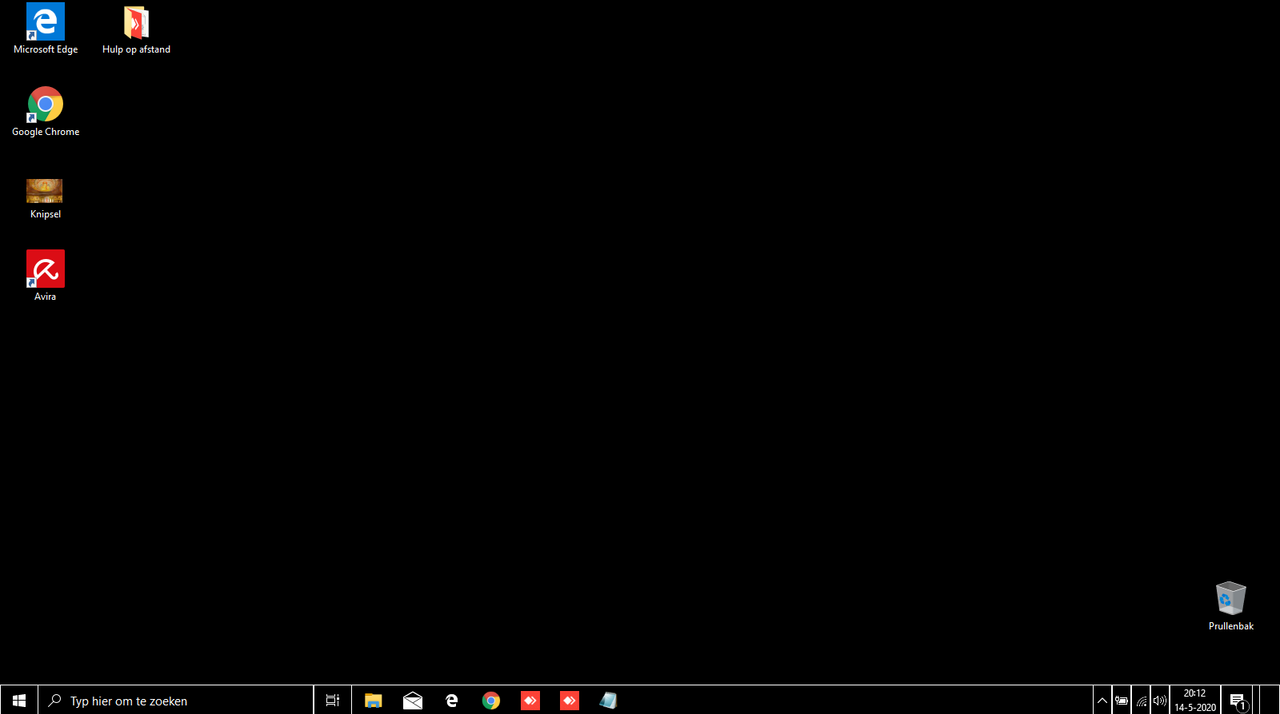Select the Avira desktop shortcut
The image size is (1280, 714).
(x=45, y=276)
